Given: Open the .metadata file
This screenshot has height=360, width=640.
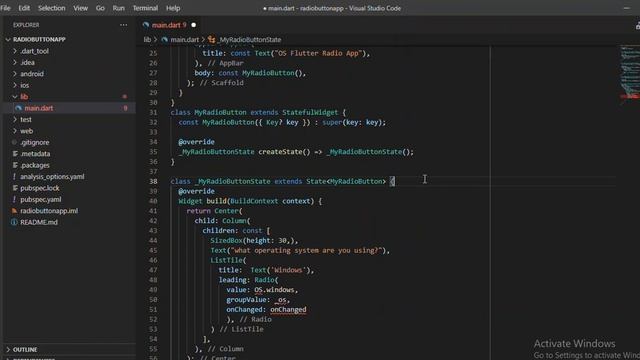Looking at the screenshot, I should pos(35,154).
